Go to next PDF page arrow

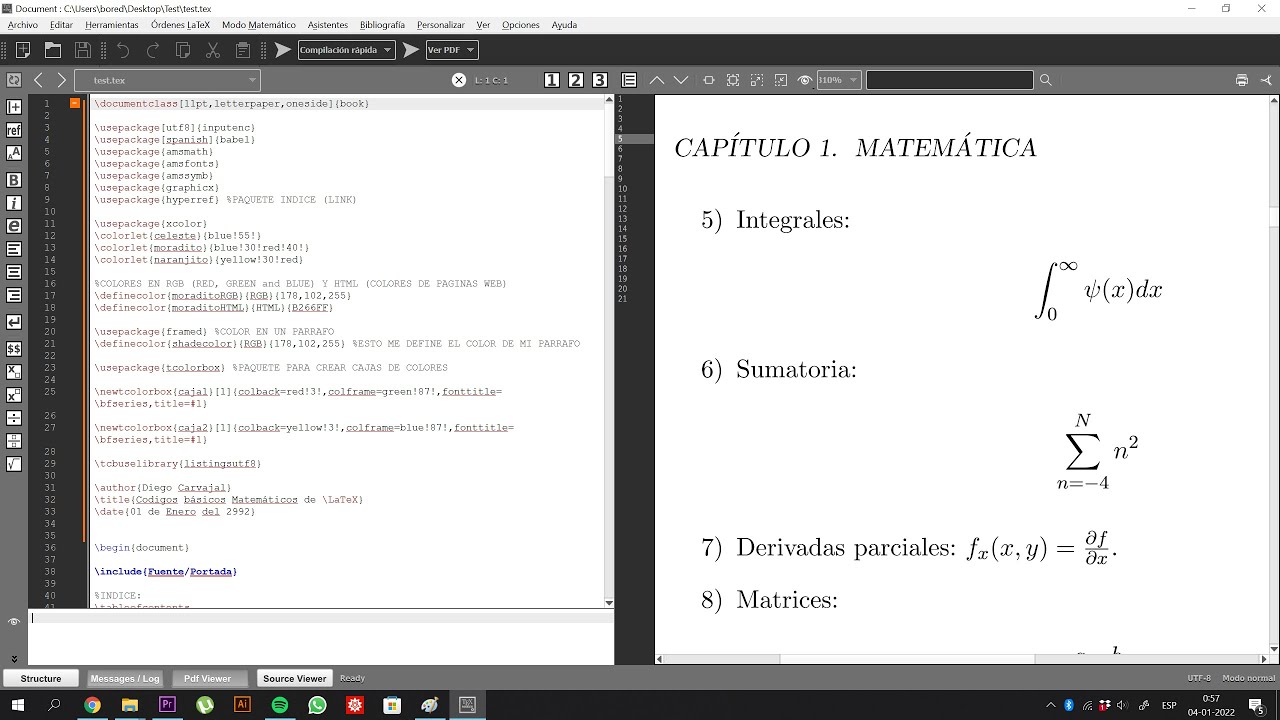[681, 80]
